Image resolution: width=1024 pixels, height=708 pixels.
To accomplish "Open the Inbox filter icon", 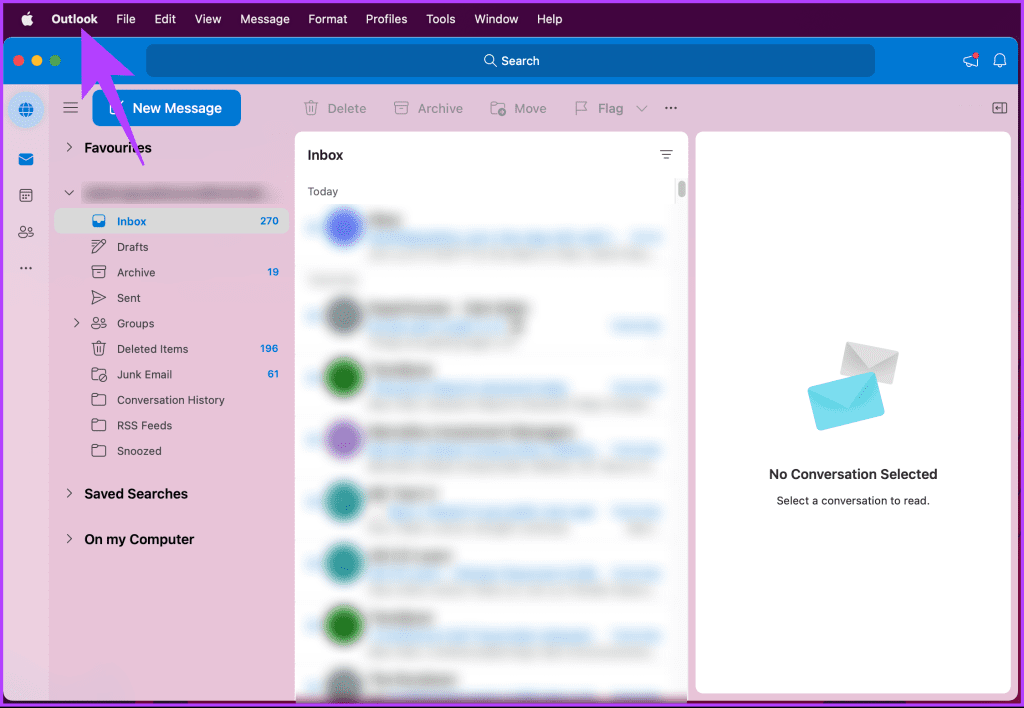I will 665,155.
